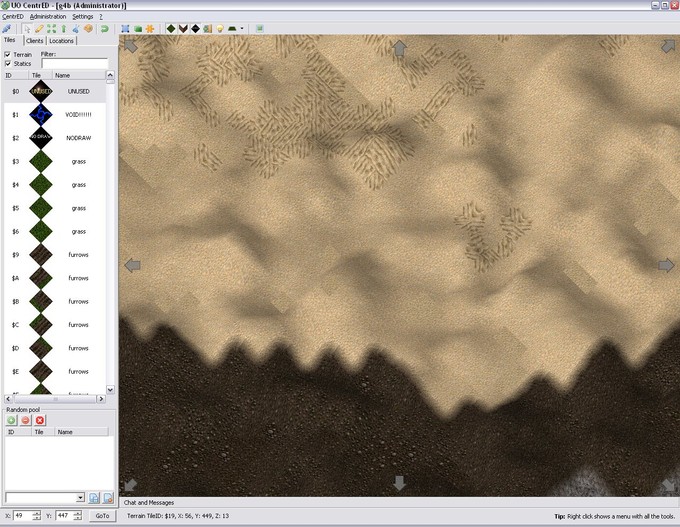The image size is (680, 527).
Task: Clear random pool with red X icon
Action: click(x=39, y=421)
